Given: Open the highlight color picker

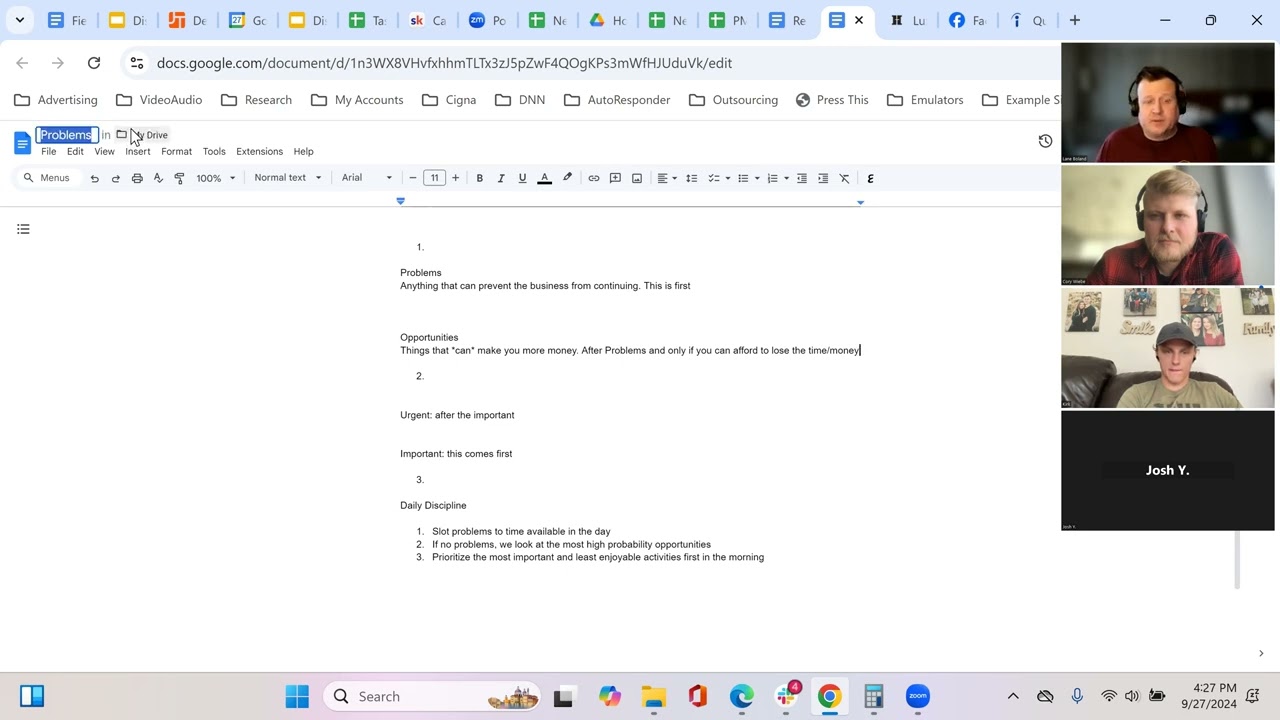Looking at the screenshot, I should 567,178.
